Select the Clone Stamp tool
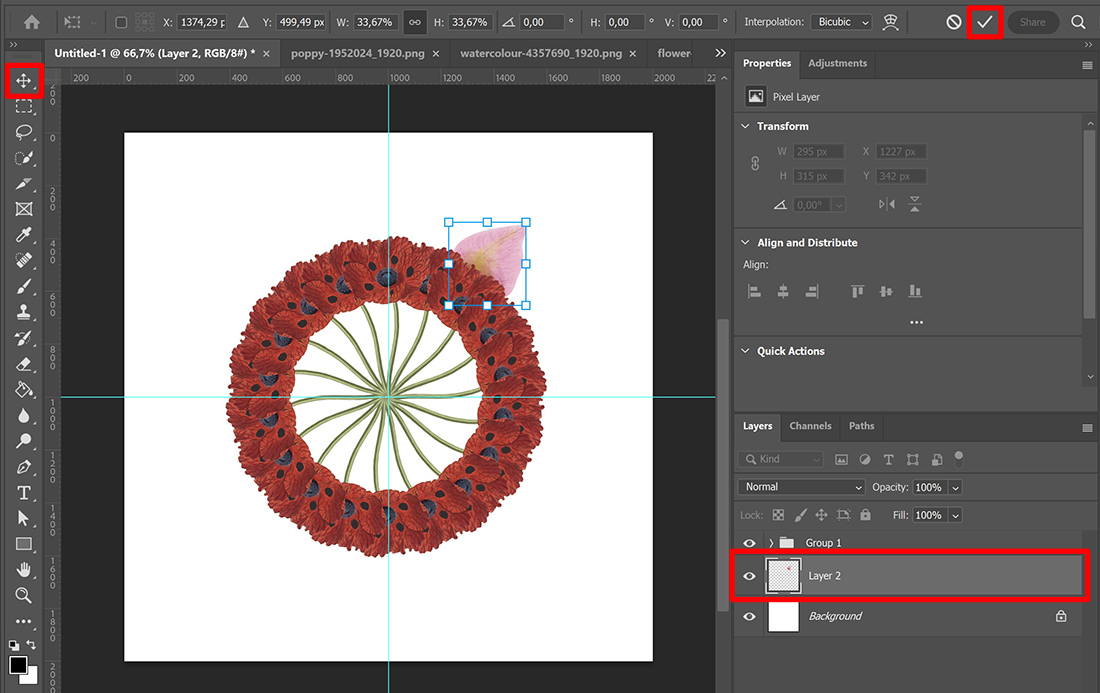Viewport: 1100px width, 693px height. click(24, 312)
